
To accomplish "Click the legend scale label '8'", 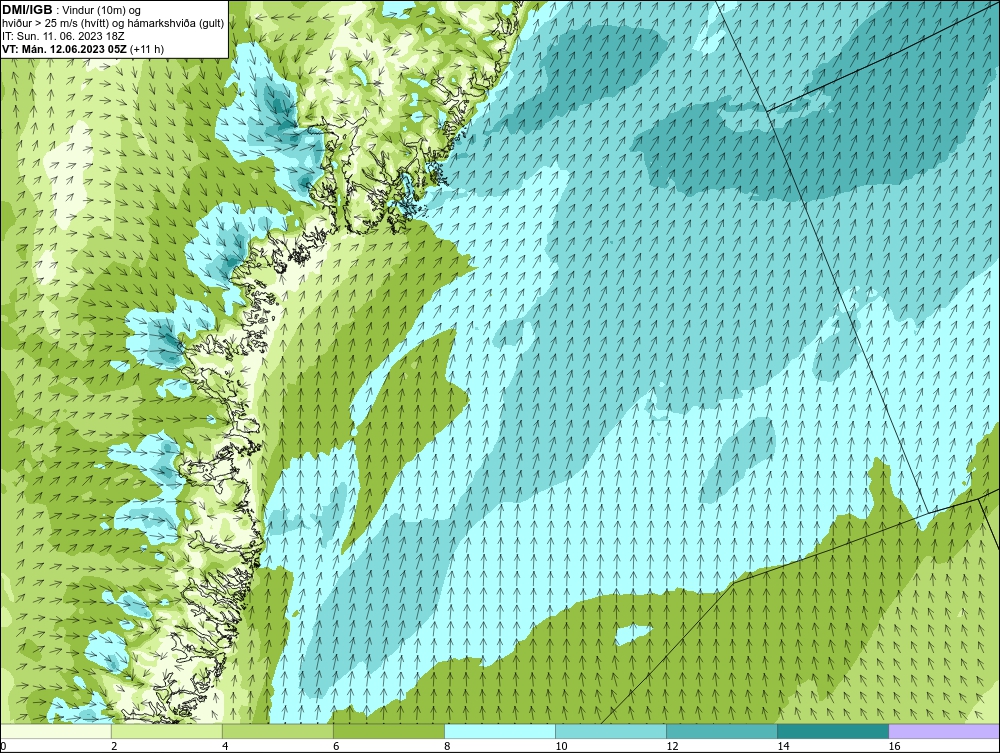I will pos(448,746).
